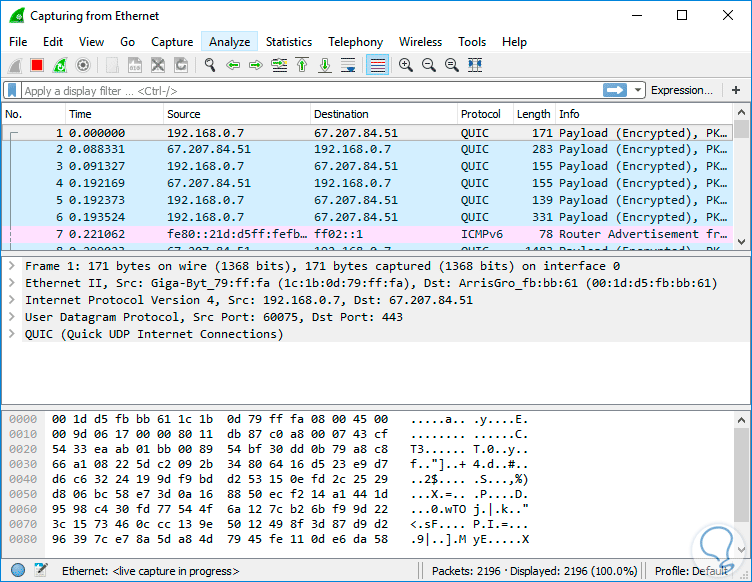Click Packets: 2196 status bar text
The height and width of the screenshot is (582, 752).
(x=466, y=571)
